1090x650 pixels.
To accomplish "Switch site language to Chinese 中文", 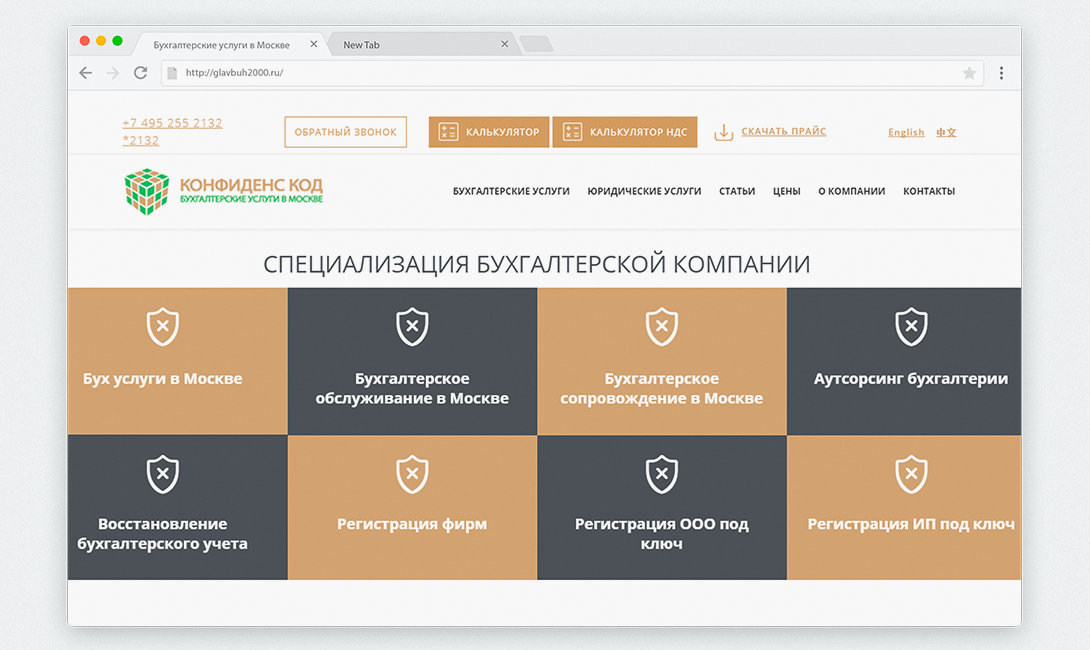I will (946, 132).
